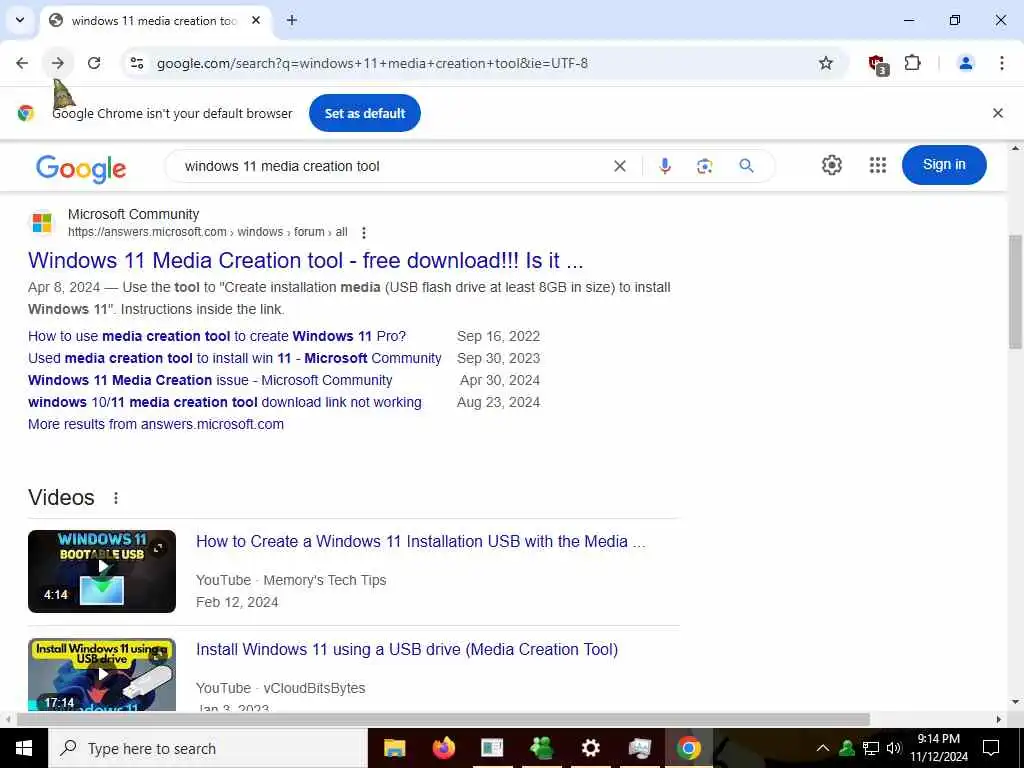Open Chrome's three-dot menu
This screenshot has height=768, width=1024.
[1002, 63]
